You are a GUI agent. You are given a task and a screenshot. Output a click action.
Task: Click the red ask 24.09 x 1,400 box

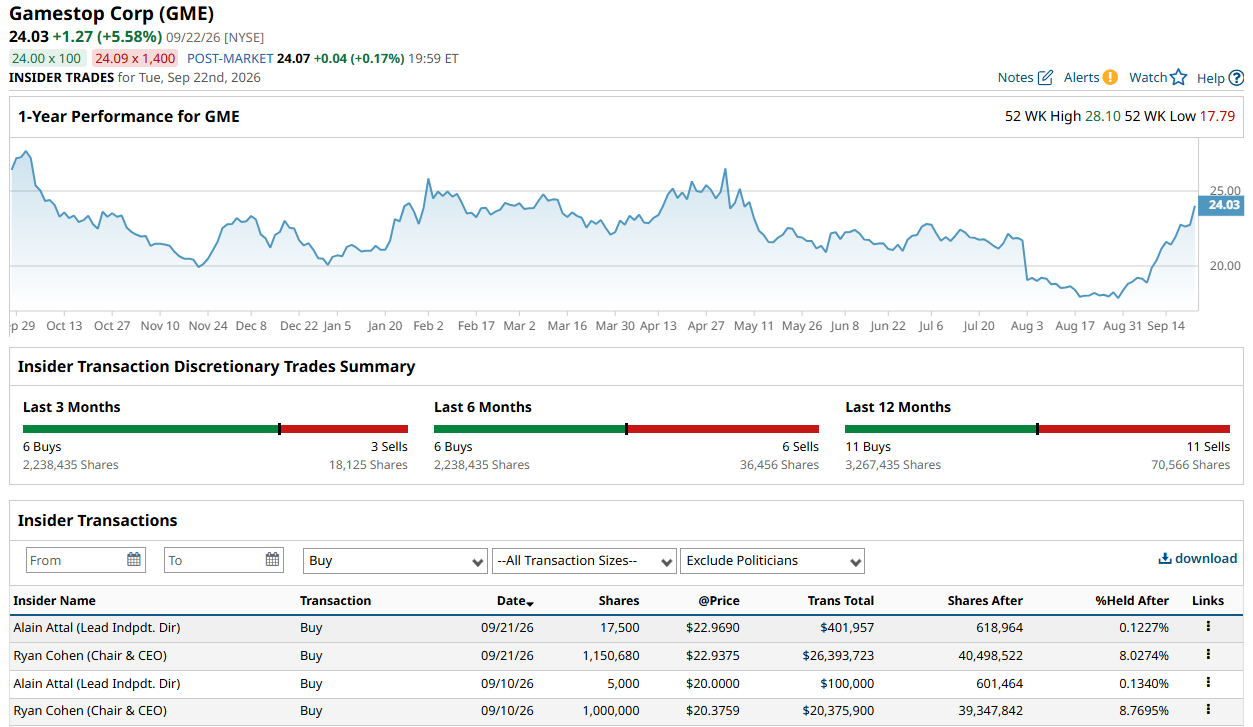(135, 58)
